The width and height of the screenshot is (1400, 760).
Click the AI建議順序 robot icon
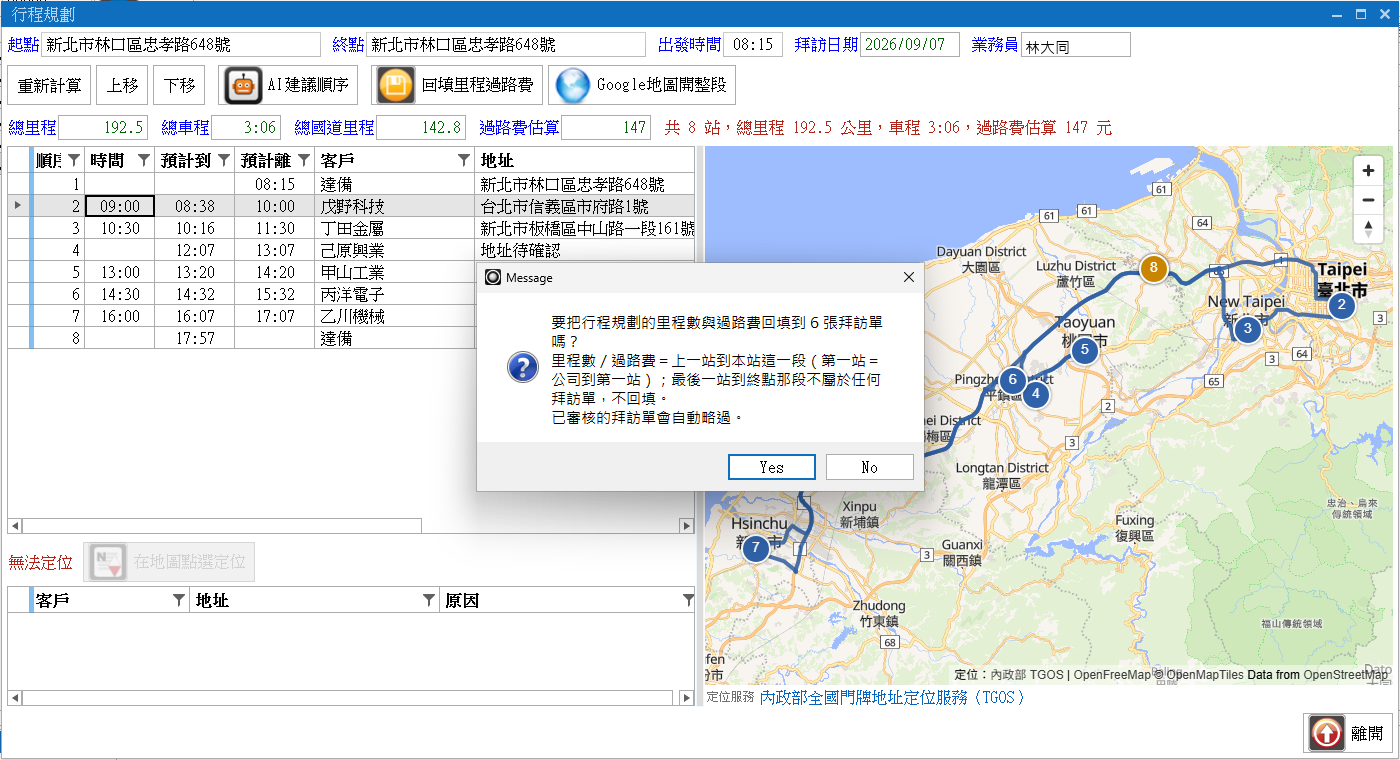(x=243, y=85)
